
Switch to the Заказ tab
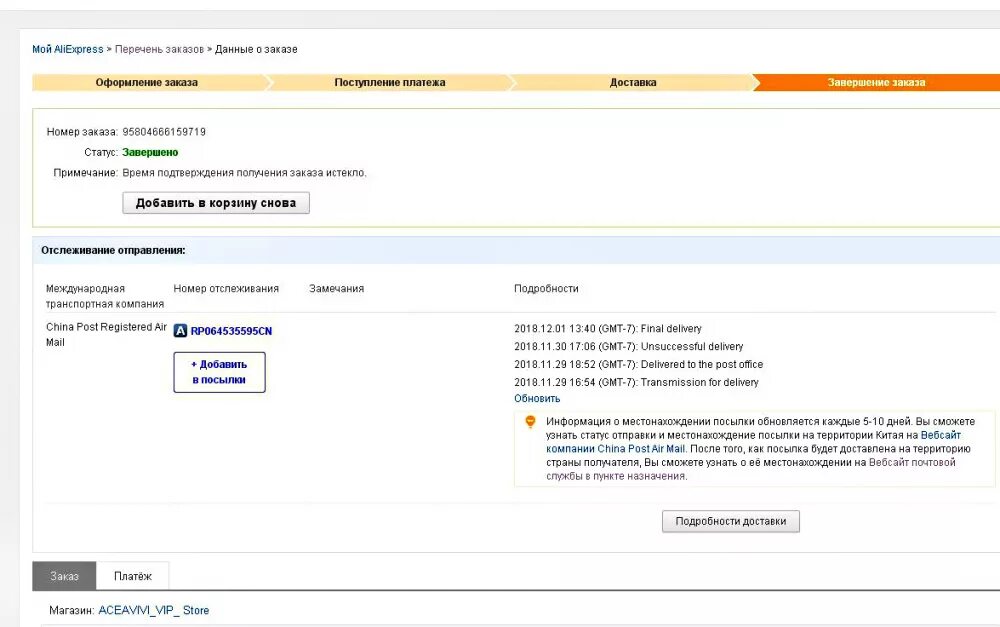pyautogui.click(x=64, y=576)
